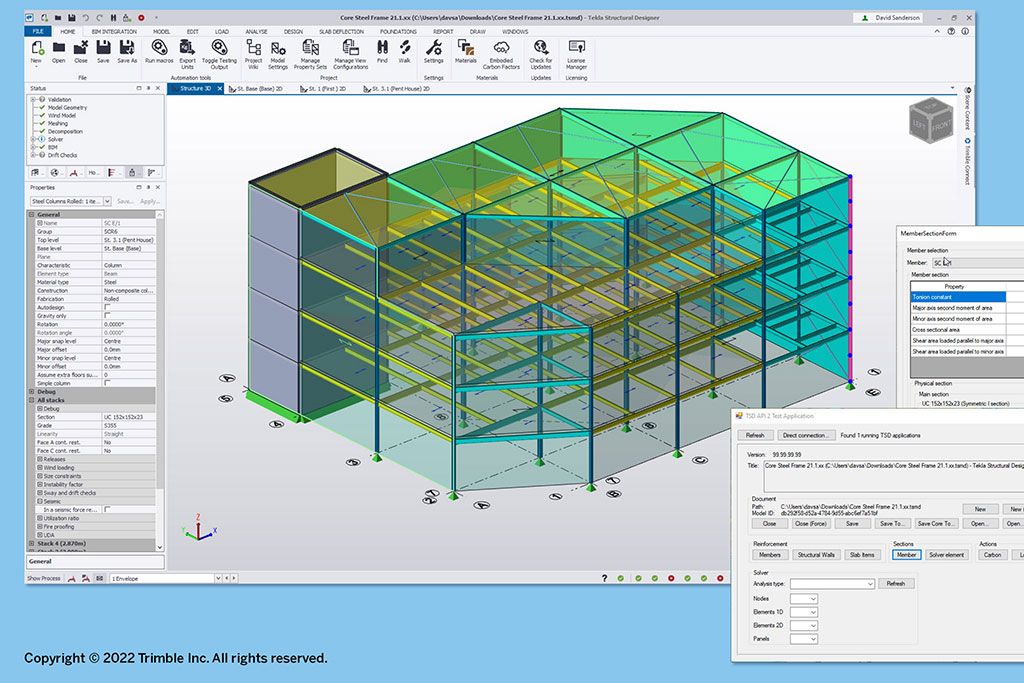
Task: Click the Direct connection... button
Action: [x=807, y=435]
